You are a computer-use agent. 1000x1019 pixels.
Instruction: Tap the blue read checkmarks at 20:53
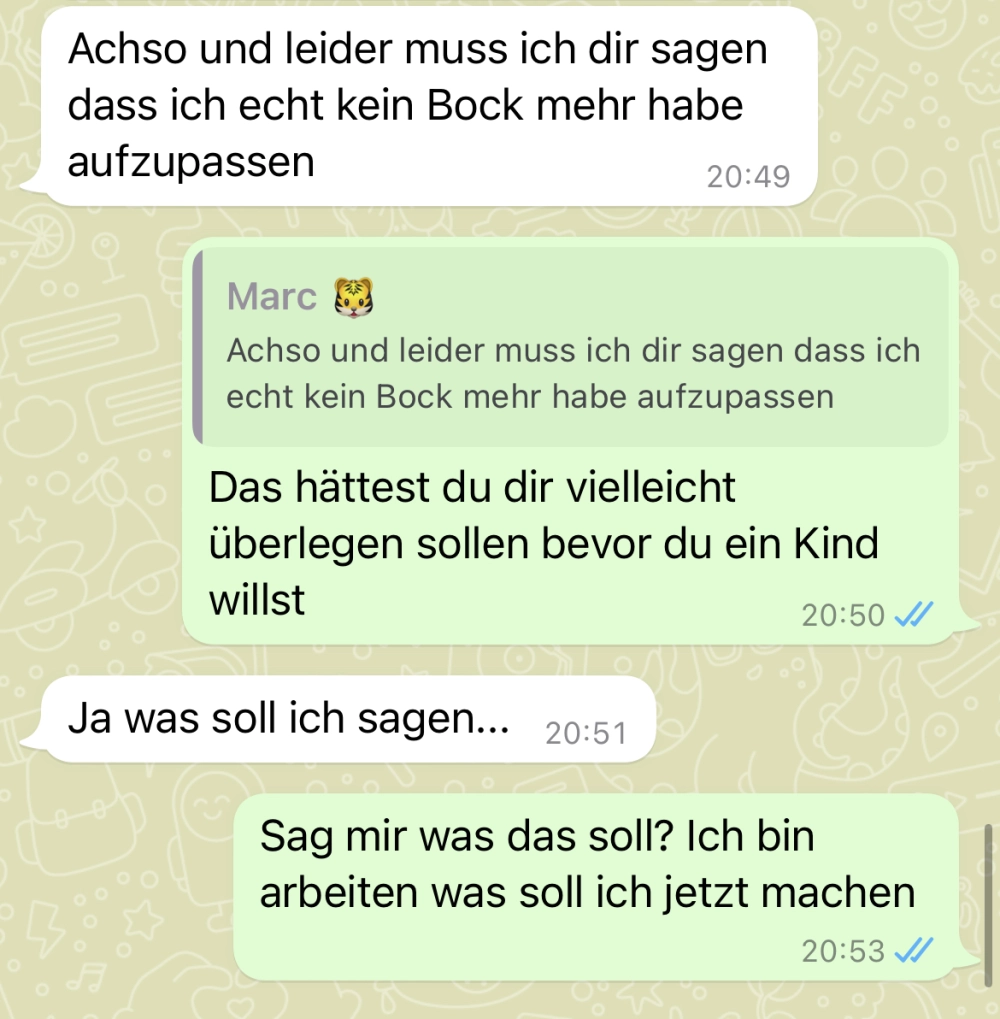tap(914, 951)
